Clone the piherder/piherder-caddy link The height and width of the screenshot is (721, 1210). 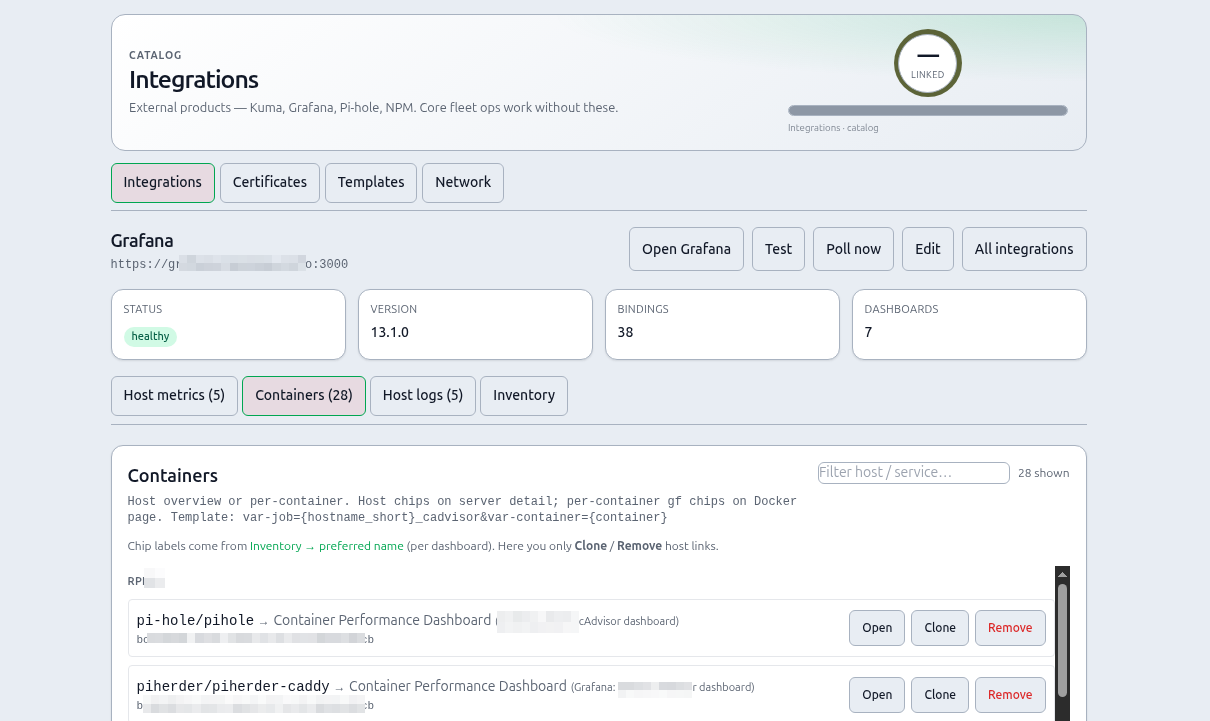pyautogui.click(x=940, y=695)
